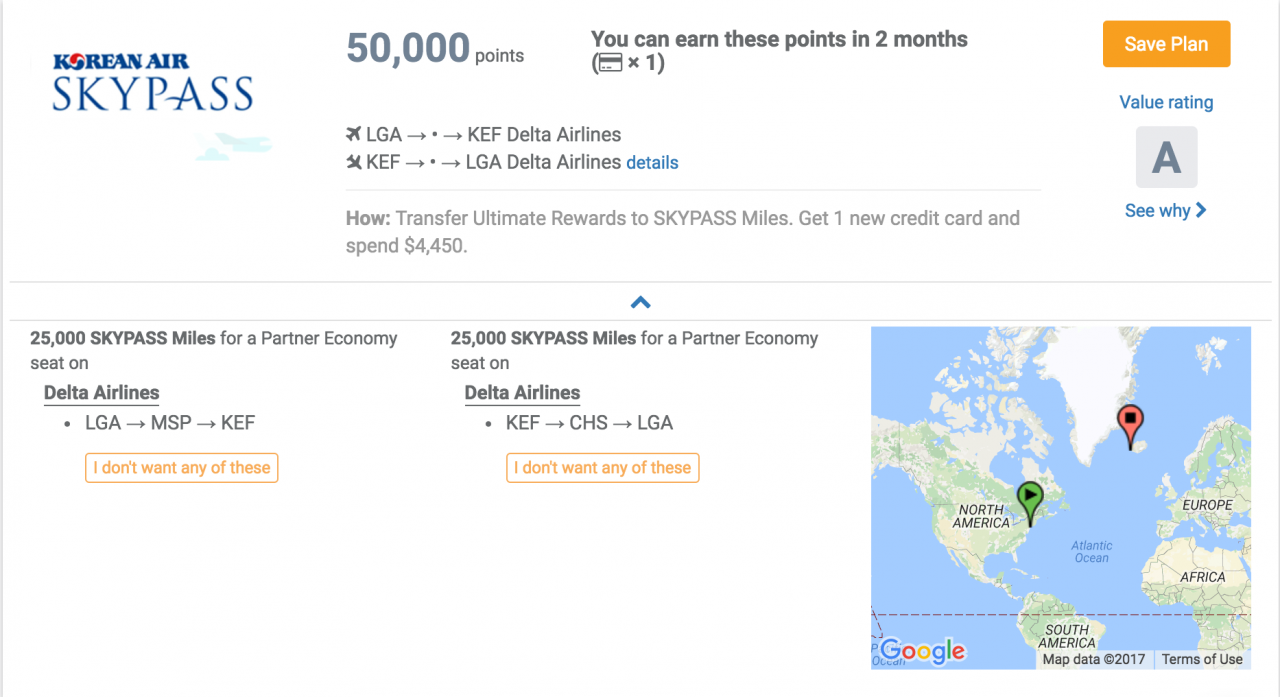Viewport: 1280px width, 697px height.
Task: Click the Save Plan button
Action: click(1166, 44)
